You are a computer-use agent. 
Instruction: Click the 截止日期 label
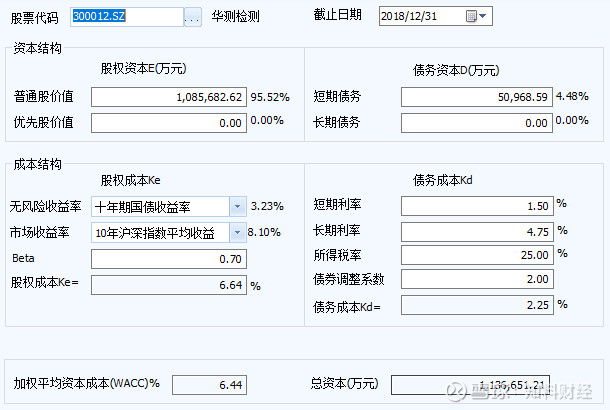(338, 15)
